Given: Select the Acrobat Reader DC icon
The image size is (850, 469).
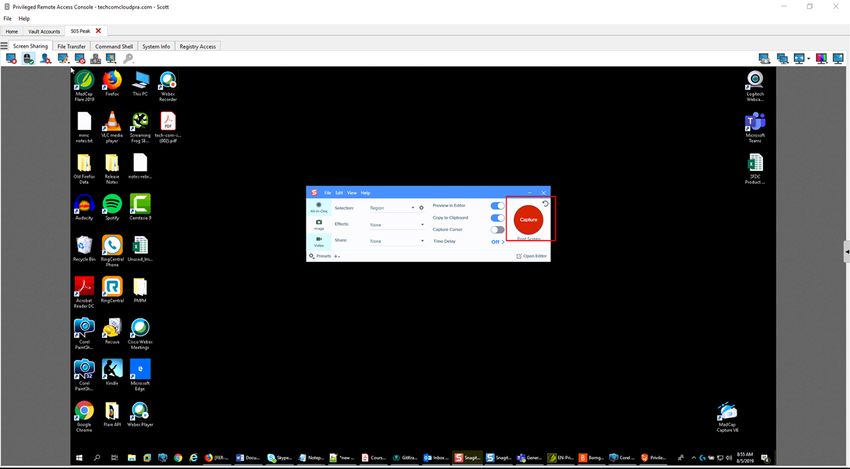Looking at the screenshot, I should tap(84, 292).
